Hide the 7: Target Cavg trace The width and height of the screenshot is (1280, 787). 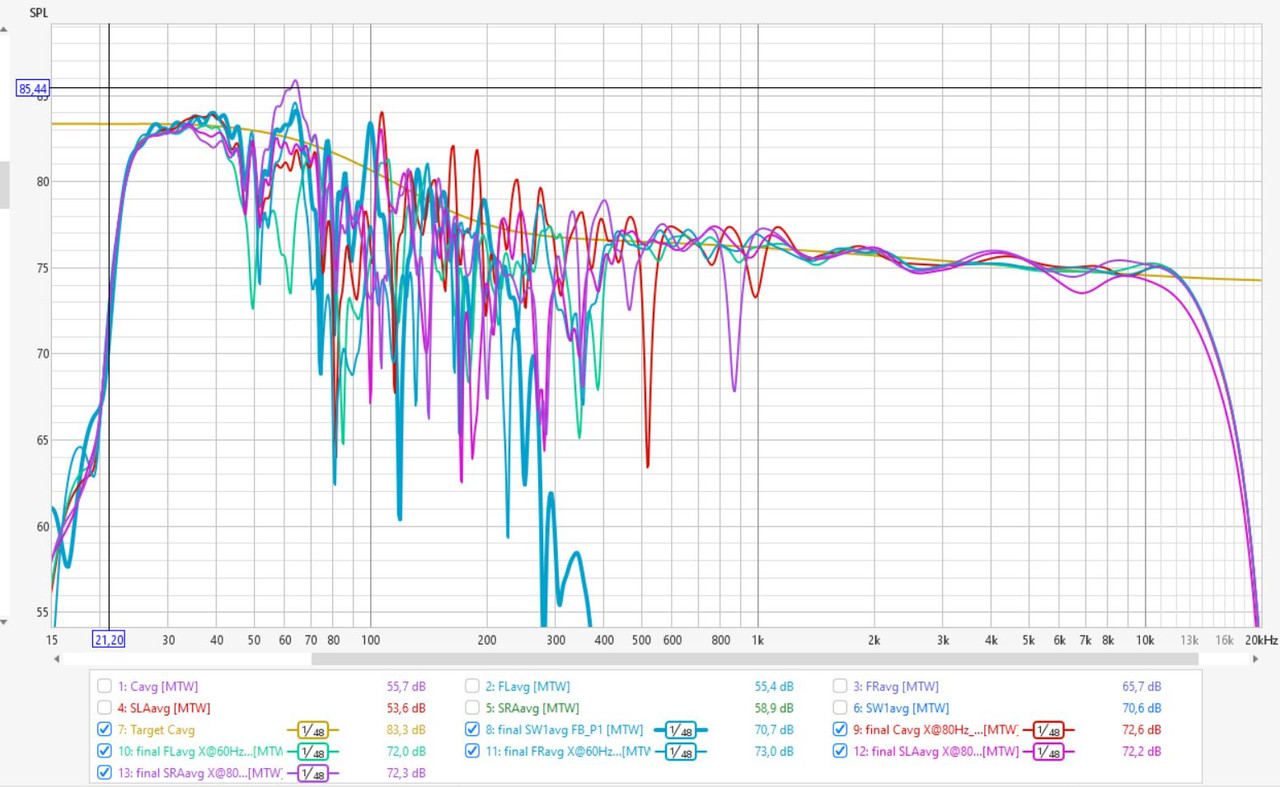pyautogui.click(x=104, y=730)
